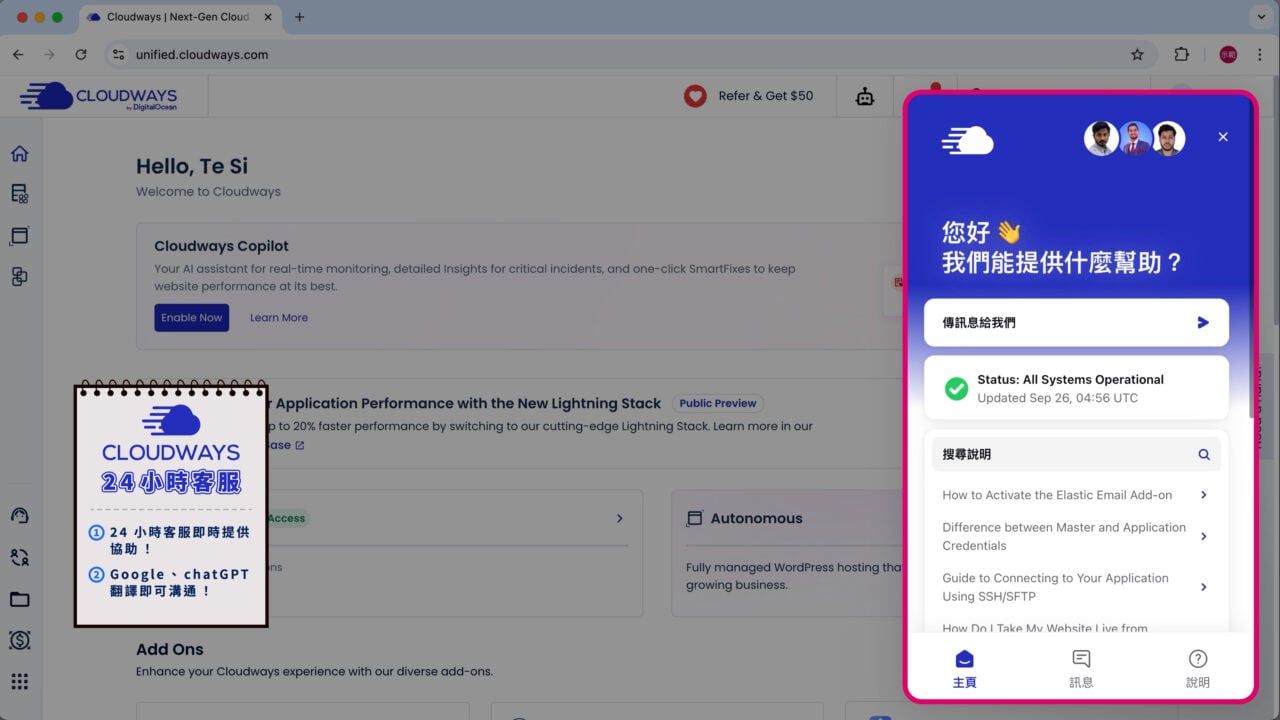Switch to the 訊息 tab in chat widget
The image size is (1280, 720).
pyautogui.click(x=1081, y=666)
